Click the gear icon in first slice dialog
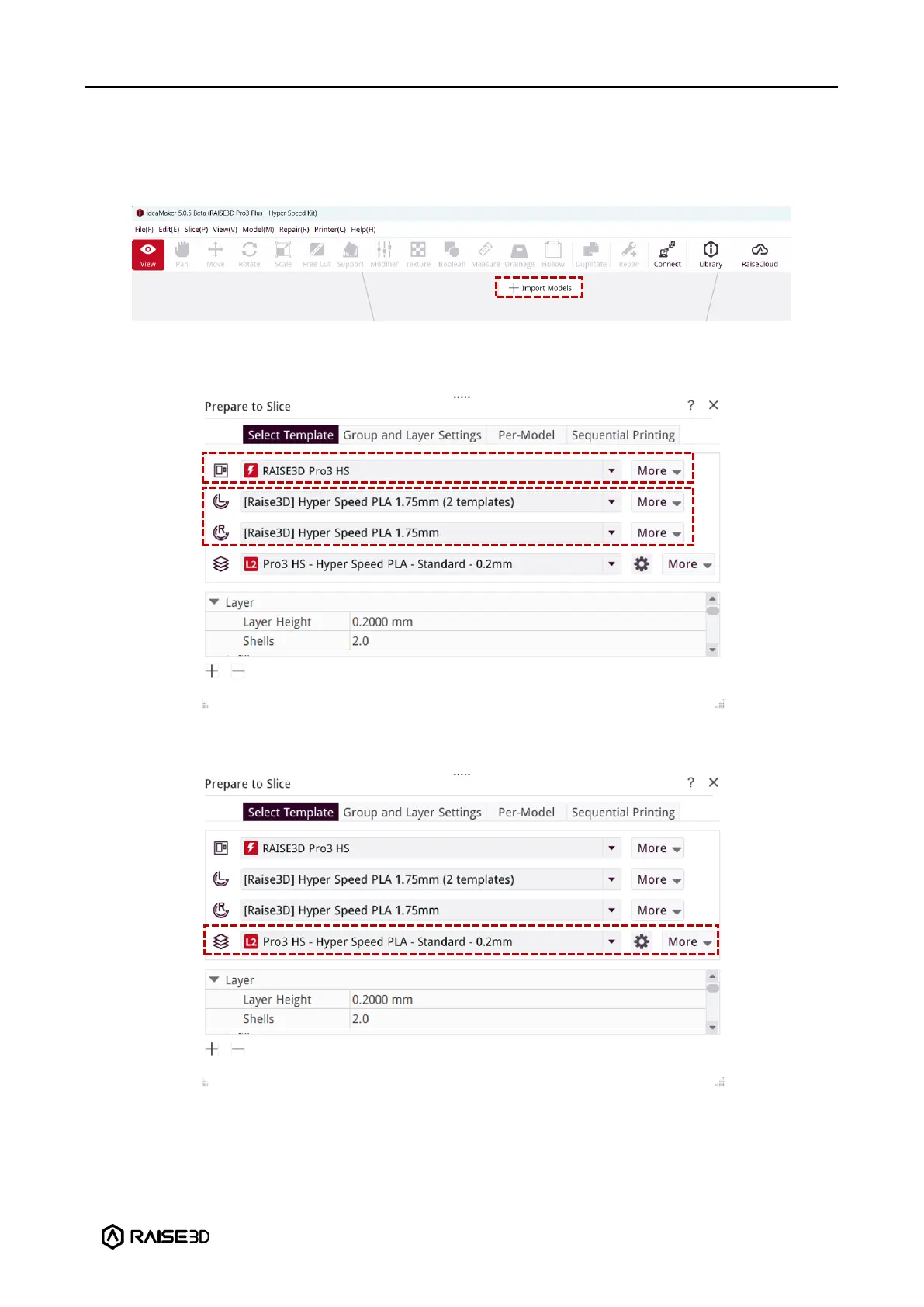924x1307 pixels. [642, 564]
